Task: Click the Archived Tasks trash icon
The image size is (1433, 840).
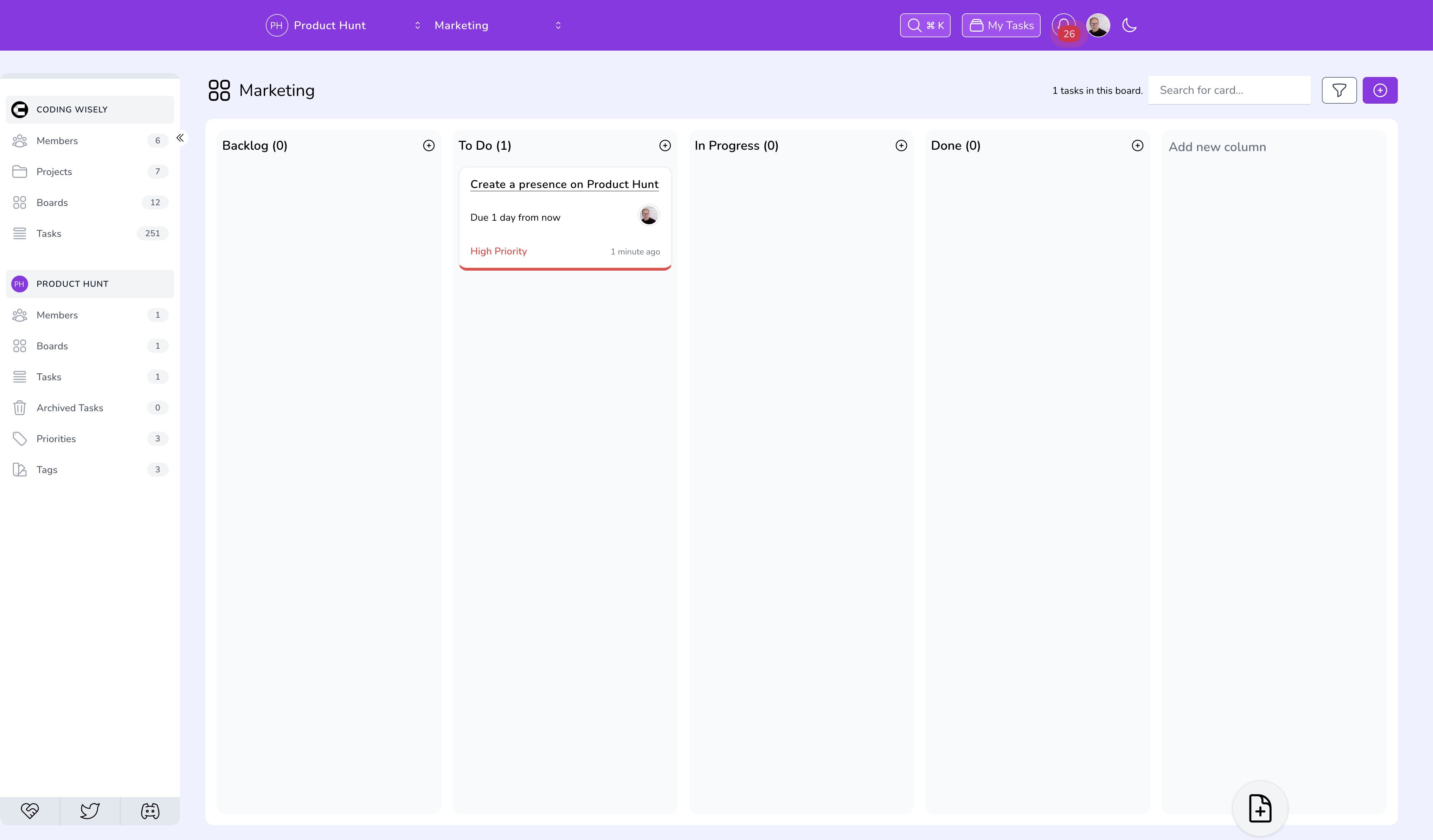Action: 20,408
